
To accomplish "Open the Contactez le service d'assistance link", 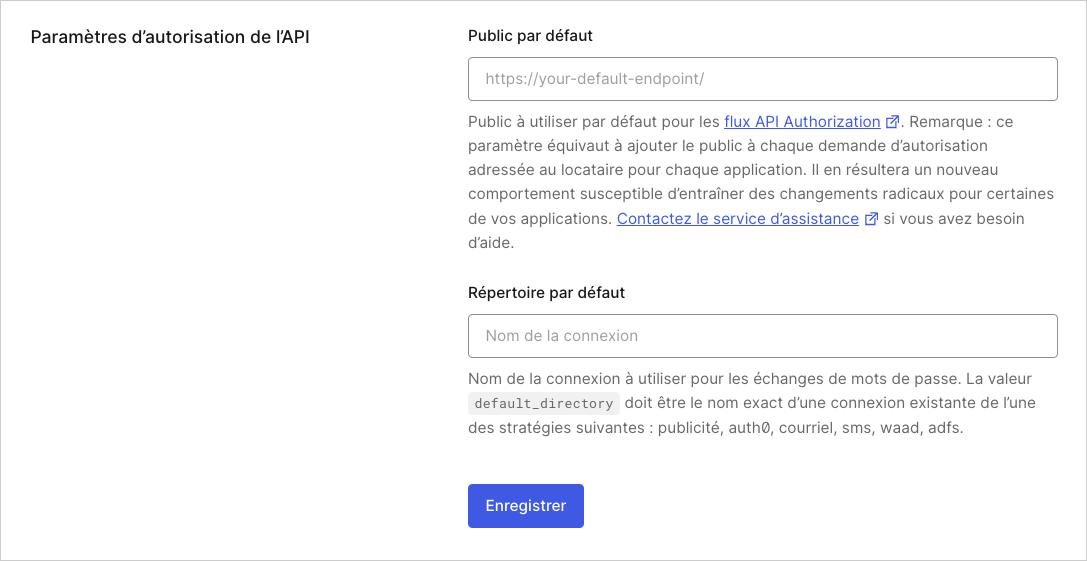I will (738, 219).
